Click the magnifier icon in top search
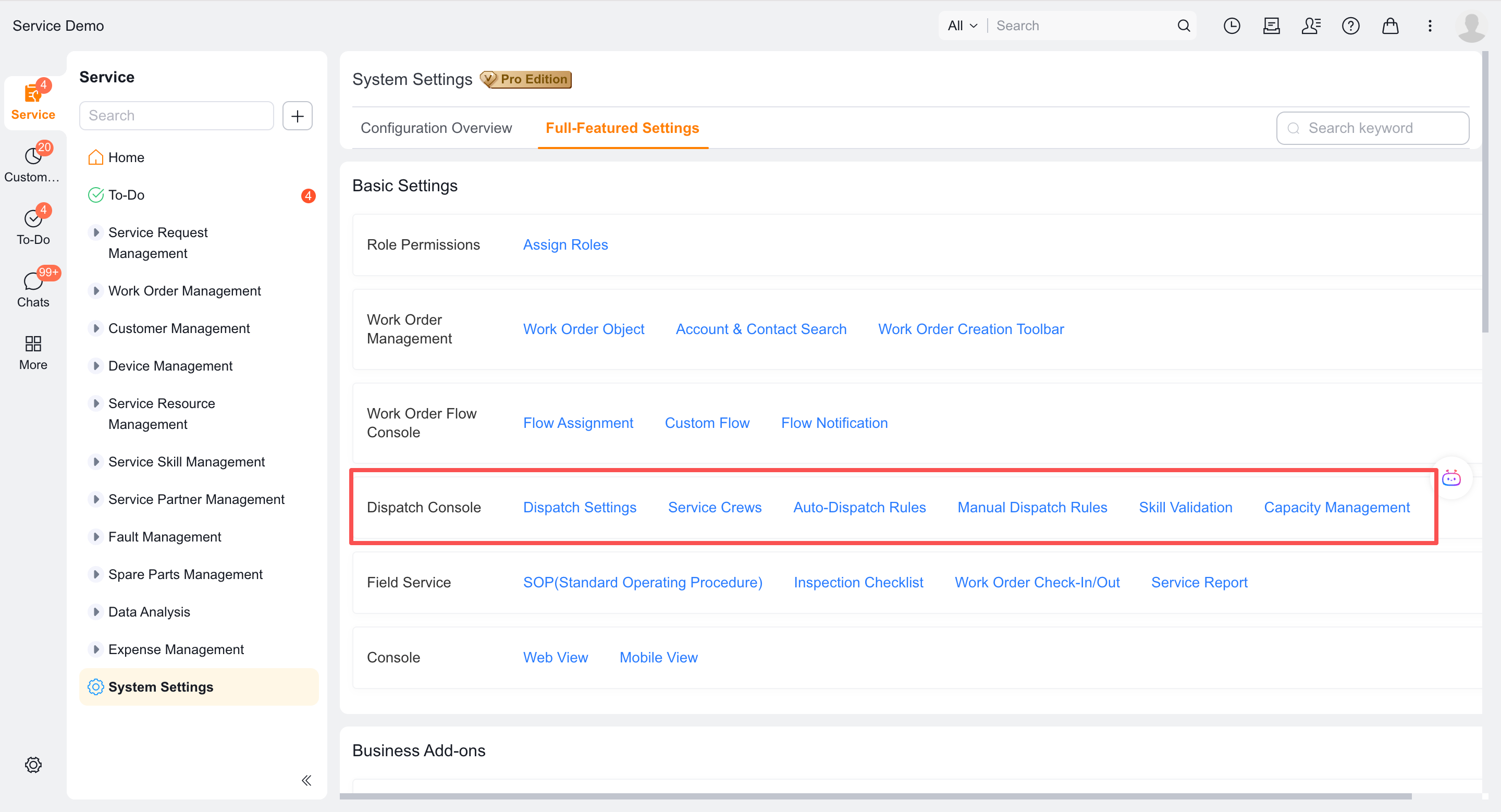This screenshot has height=812, width=1501. [x=1184, y=26]
